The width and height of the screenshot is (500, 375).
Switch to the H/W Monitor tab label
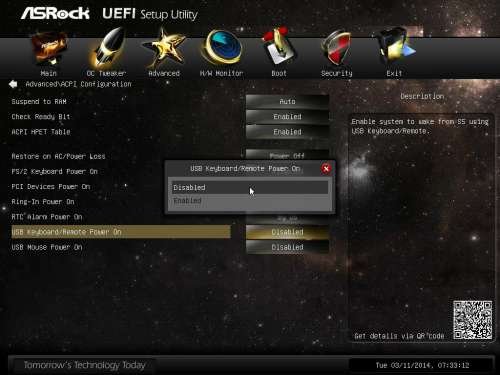coord(221,73)
